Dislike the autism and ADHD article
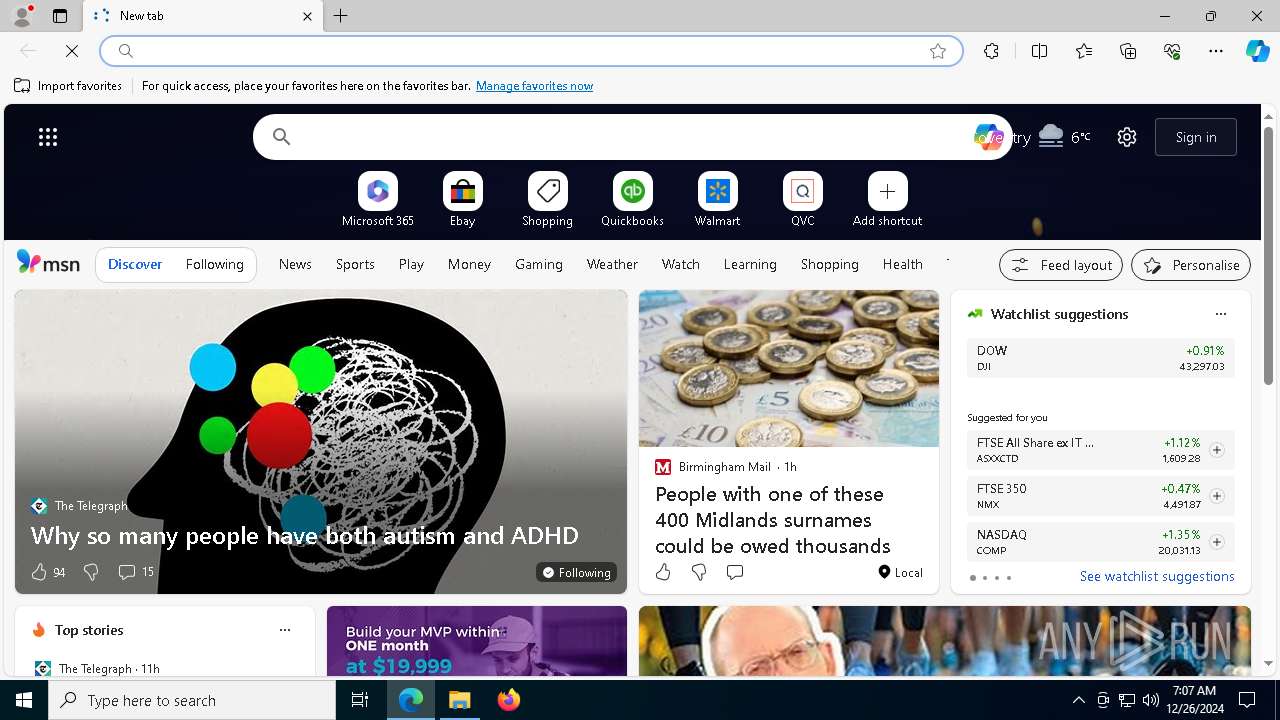1280x720 pixels. point(91,572)
